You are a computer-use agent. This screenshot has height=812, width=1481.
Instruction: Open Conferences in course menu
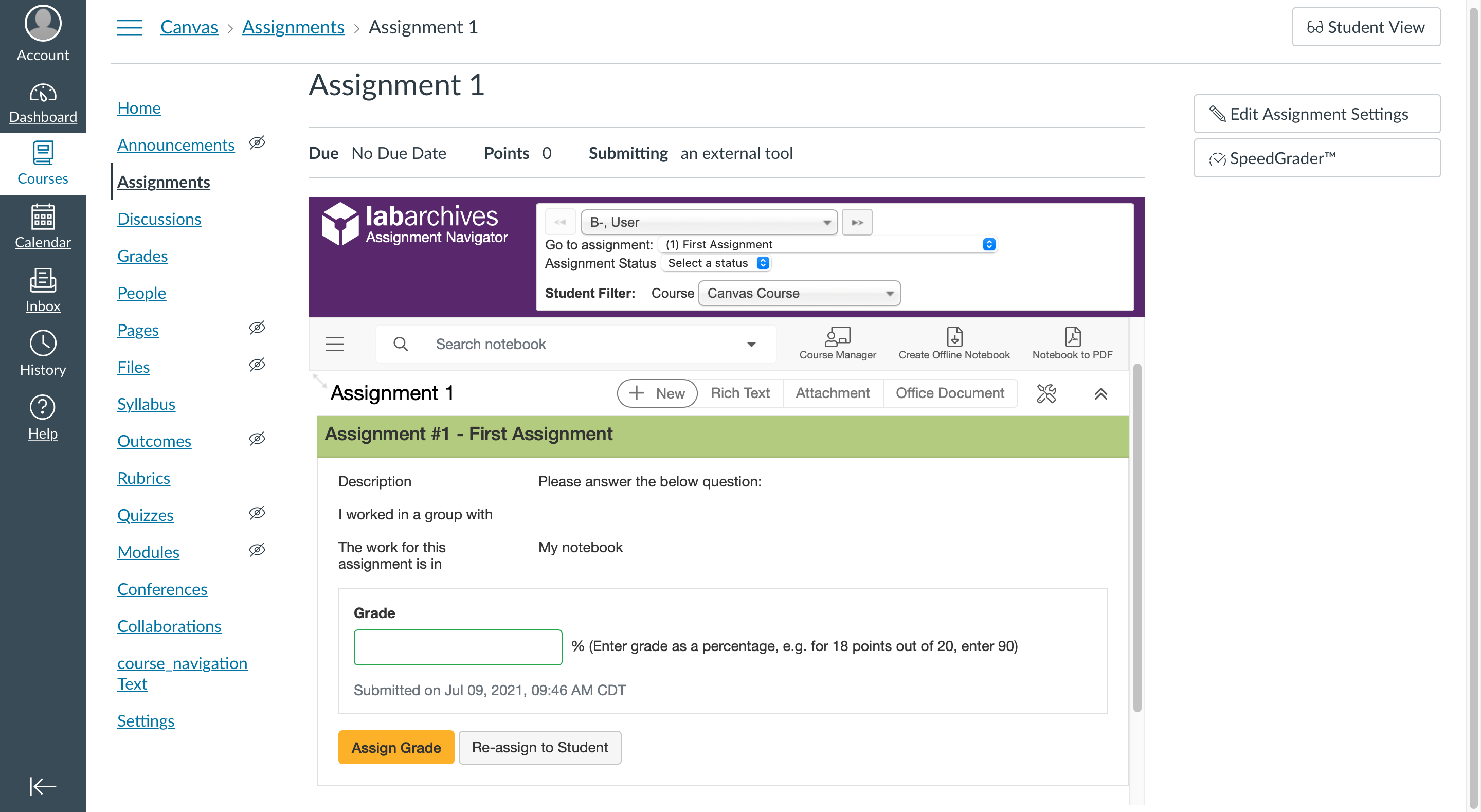click(x=162, y=589)
